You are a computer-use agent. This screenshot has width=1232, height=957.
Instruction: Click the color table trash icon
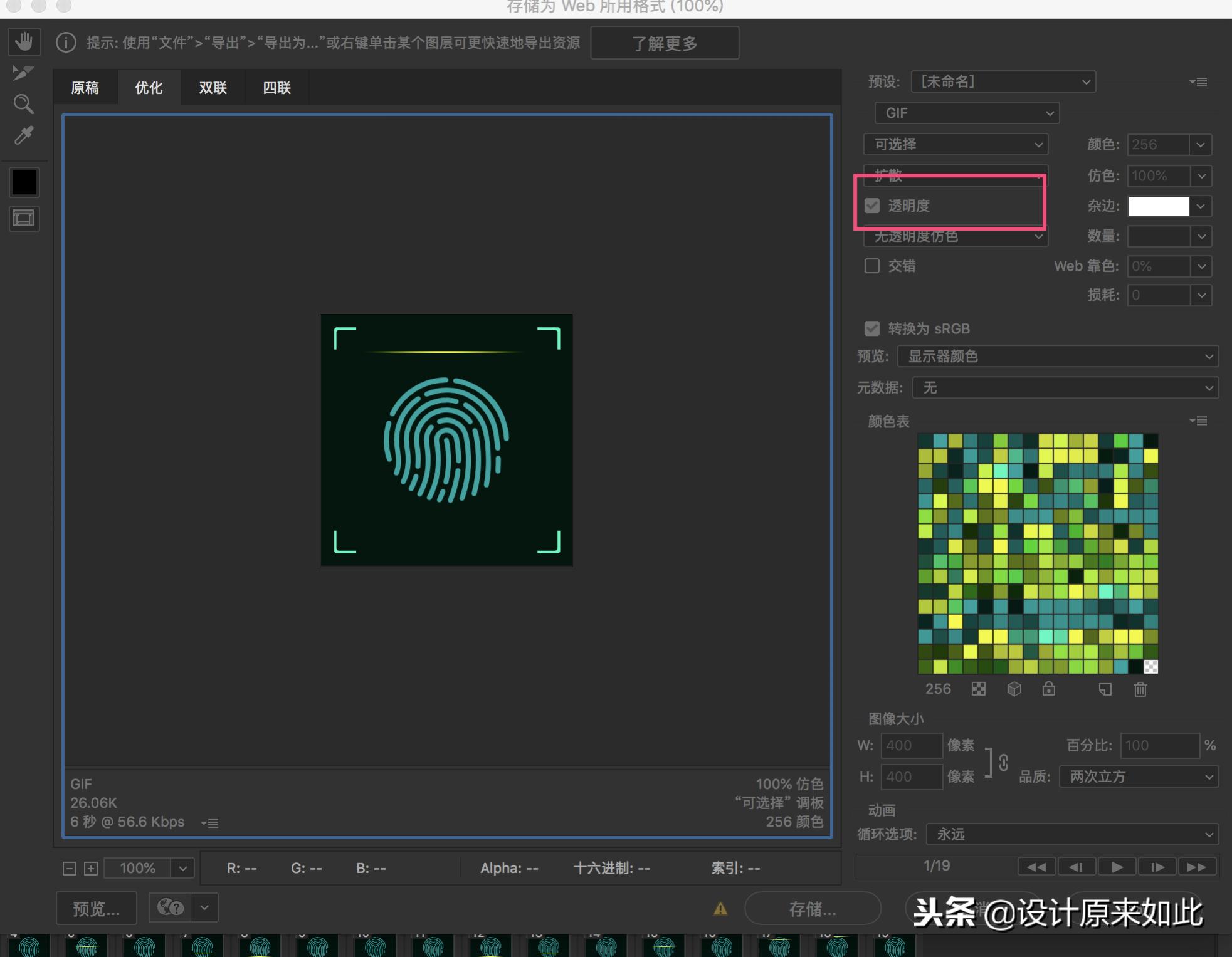[1140, 689]
